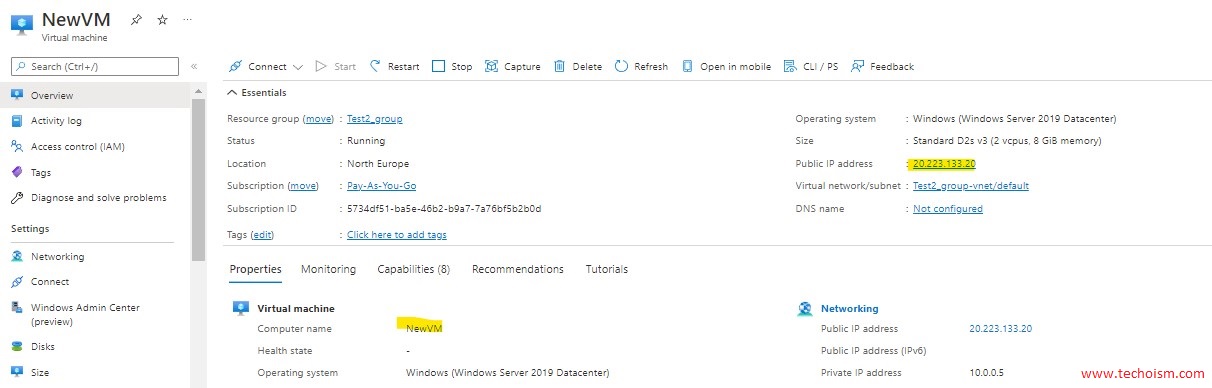Collapse the Essentials section
The image size is (1212, 388).
[257, 92]
